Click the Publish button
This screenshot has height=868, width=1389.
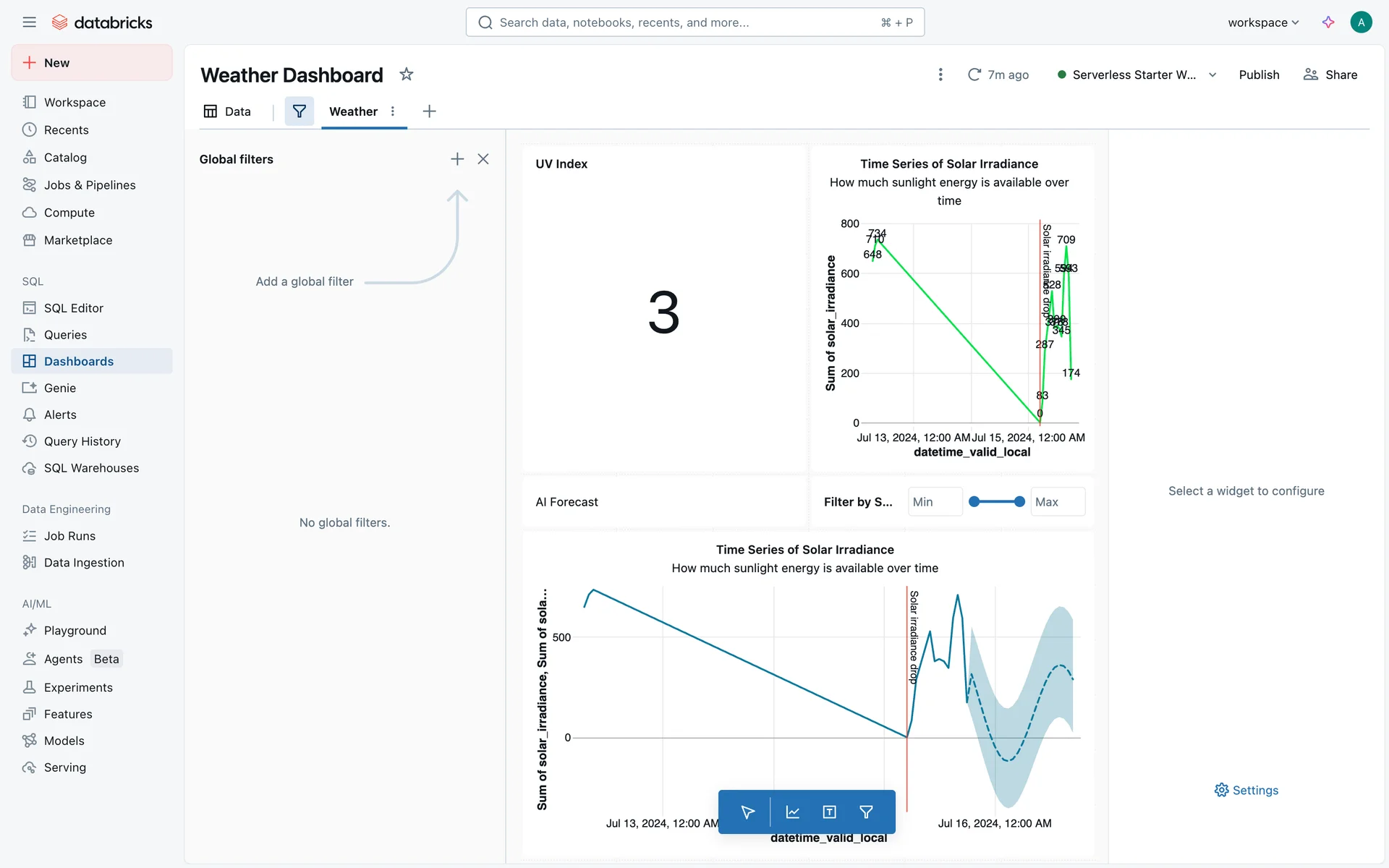[1259, 75]
